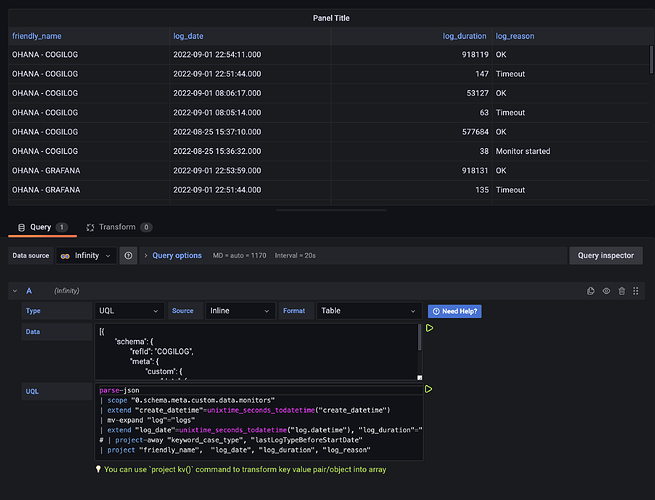Switch to the Transform tab

pos(116,227)
